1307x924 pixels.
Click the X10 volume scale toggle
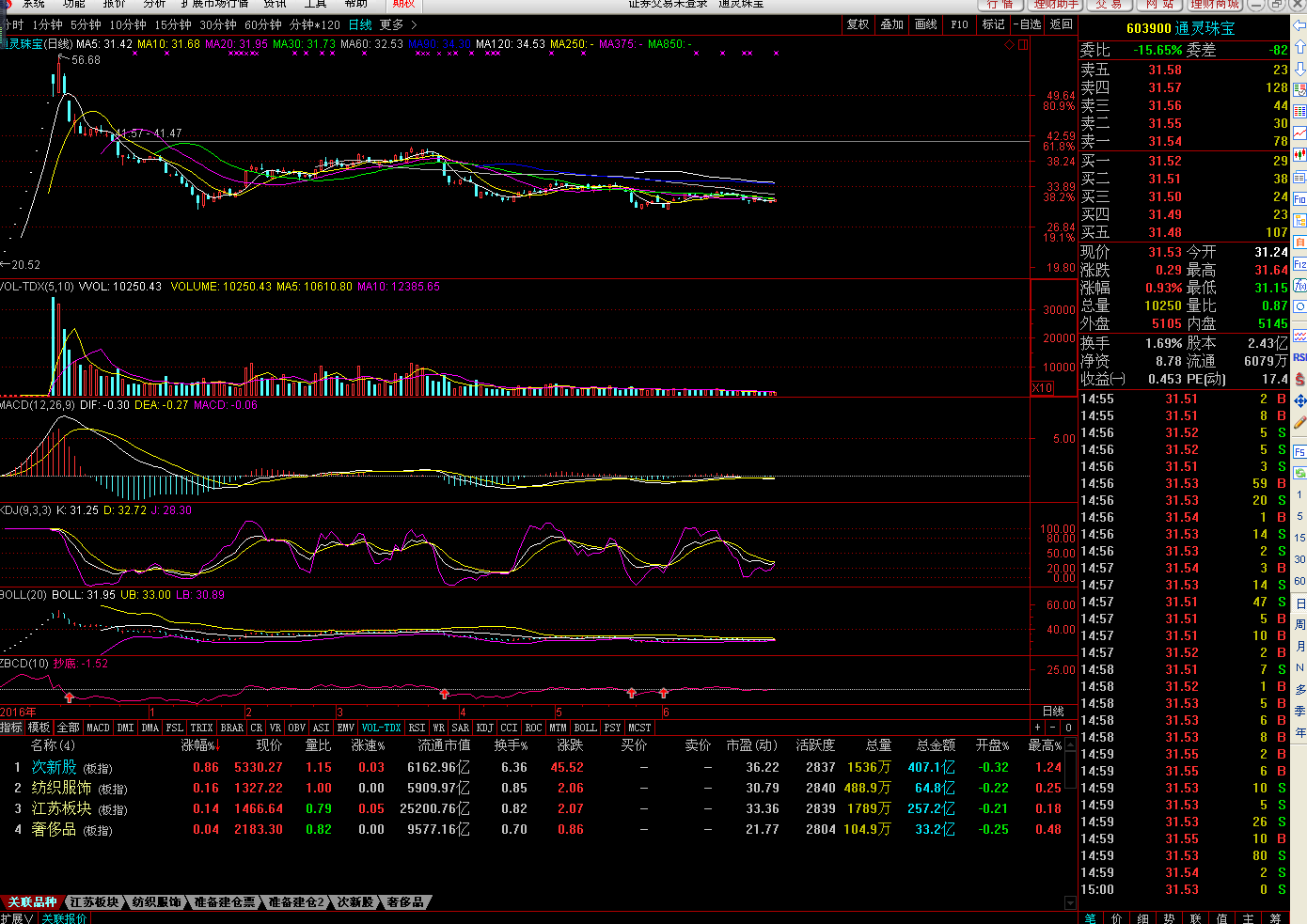1043,388
